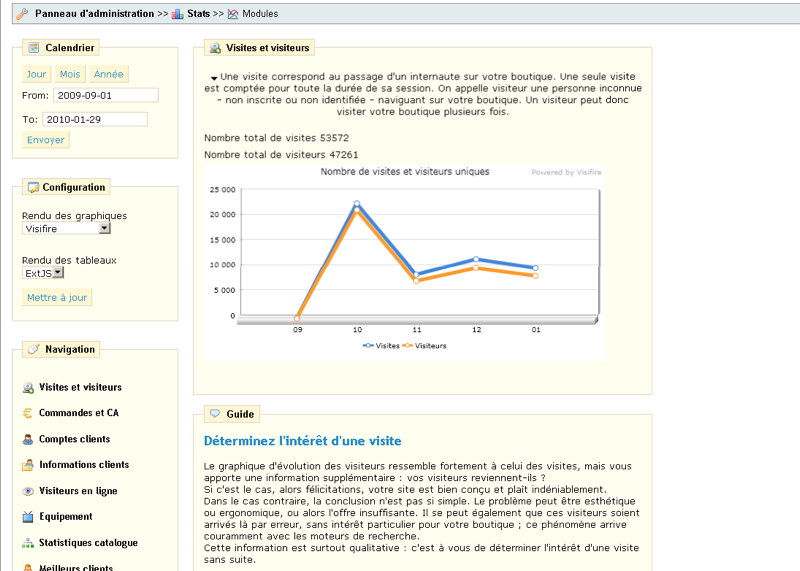Image resolution: width=800 pixels, height=571 pixels.
Task: Select the Mois calendar range
Action: point(70,74)
